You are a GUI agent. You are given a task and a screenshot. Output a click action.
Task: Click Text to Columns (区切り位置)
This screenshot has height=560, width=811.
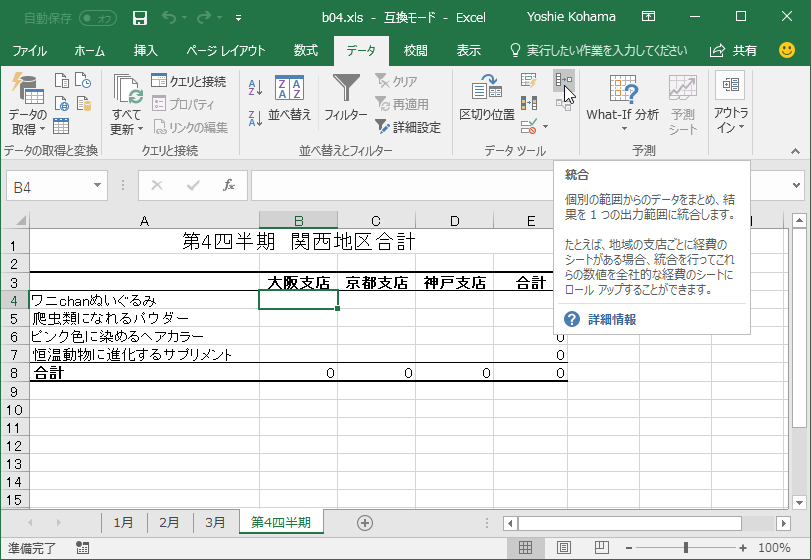tap(487, 98)
